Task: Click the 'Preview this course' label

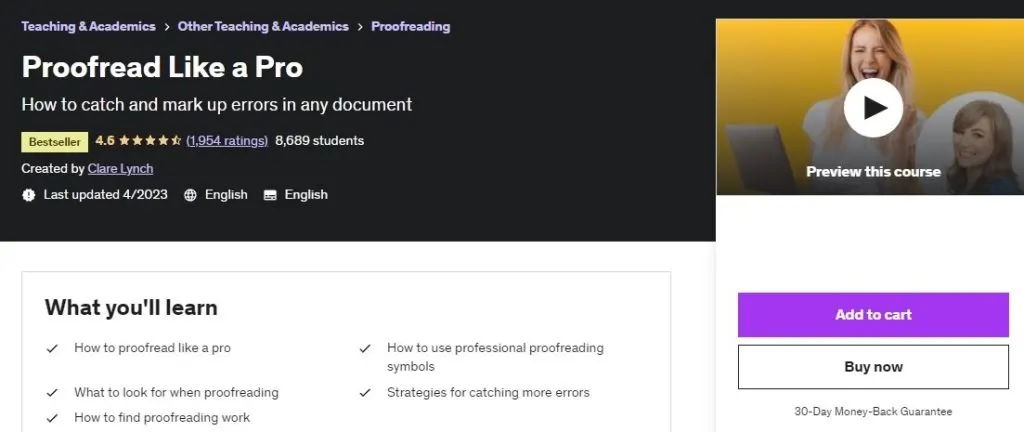Action: [x=873, y=172]
